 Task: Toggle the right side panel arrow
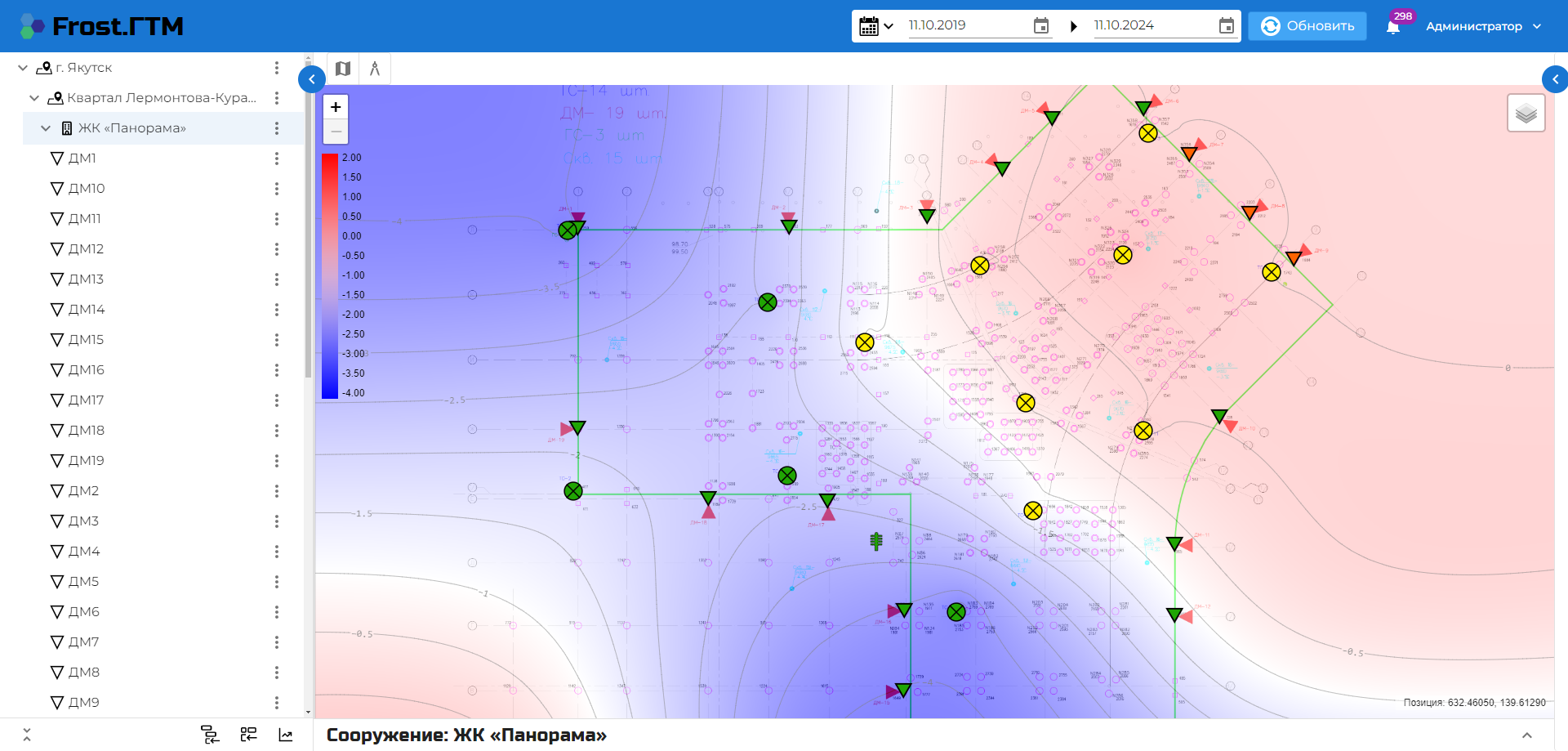pyautogui.click(x=1555, y=79)
